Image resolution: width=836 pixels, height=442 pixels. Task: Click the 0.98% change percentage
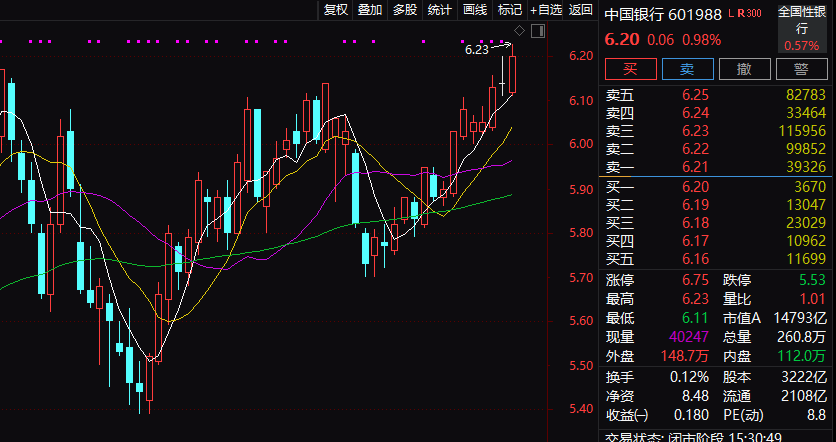pos(702,40)
